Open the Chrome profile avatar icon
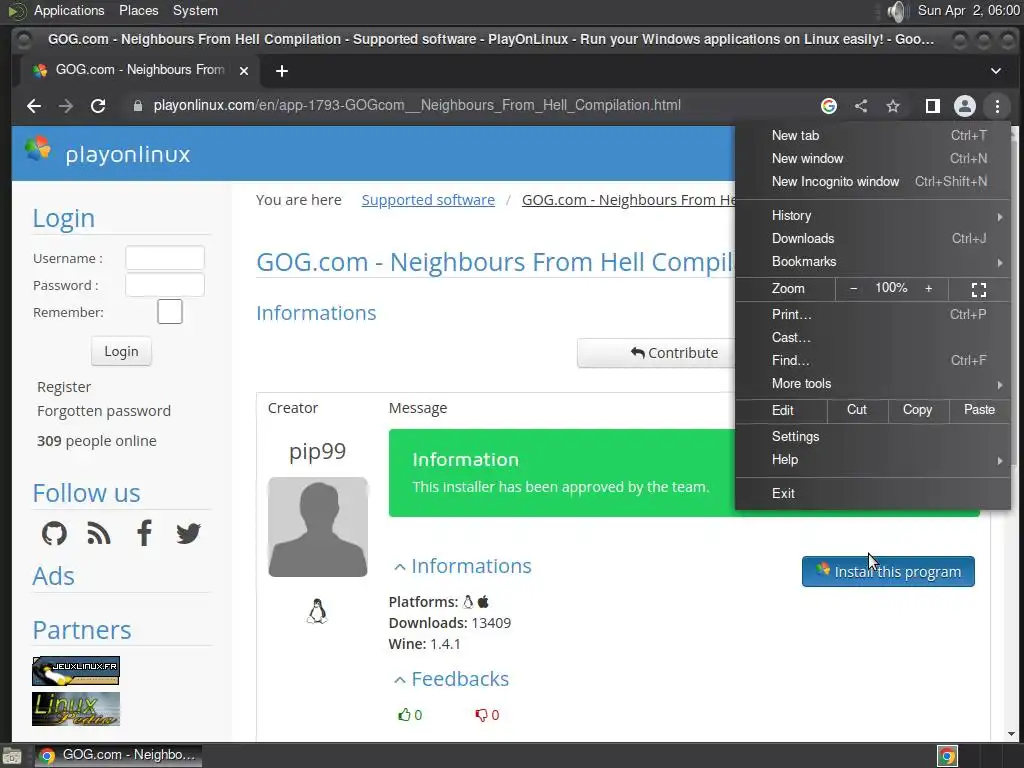This screenshot has height=768, width=1024. 965,106
